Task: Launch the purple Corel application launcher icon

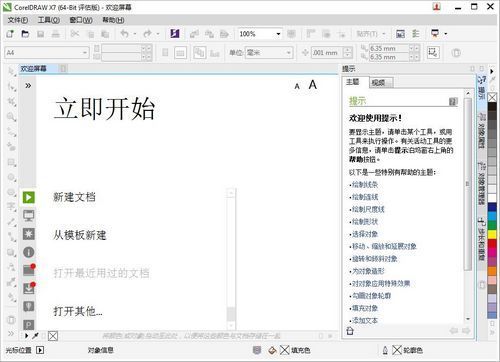Action: (x=175, y=34)
